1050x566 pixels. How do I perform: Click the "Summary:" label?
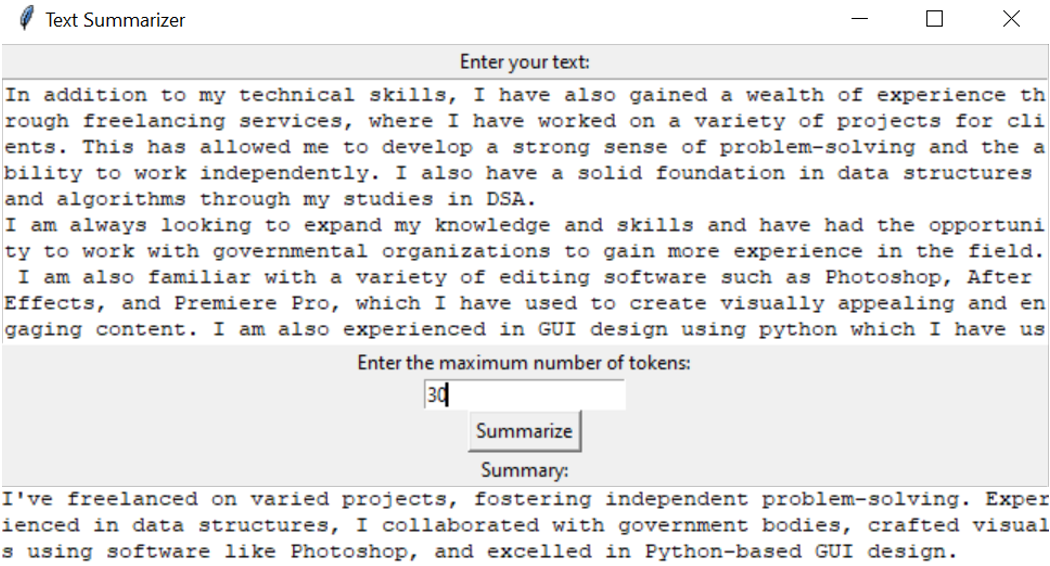[x=524, y=470]
